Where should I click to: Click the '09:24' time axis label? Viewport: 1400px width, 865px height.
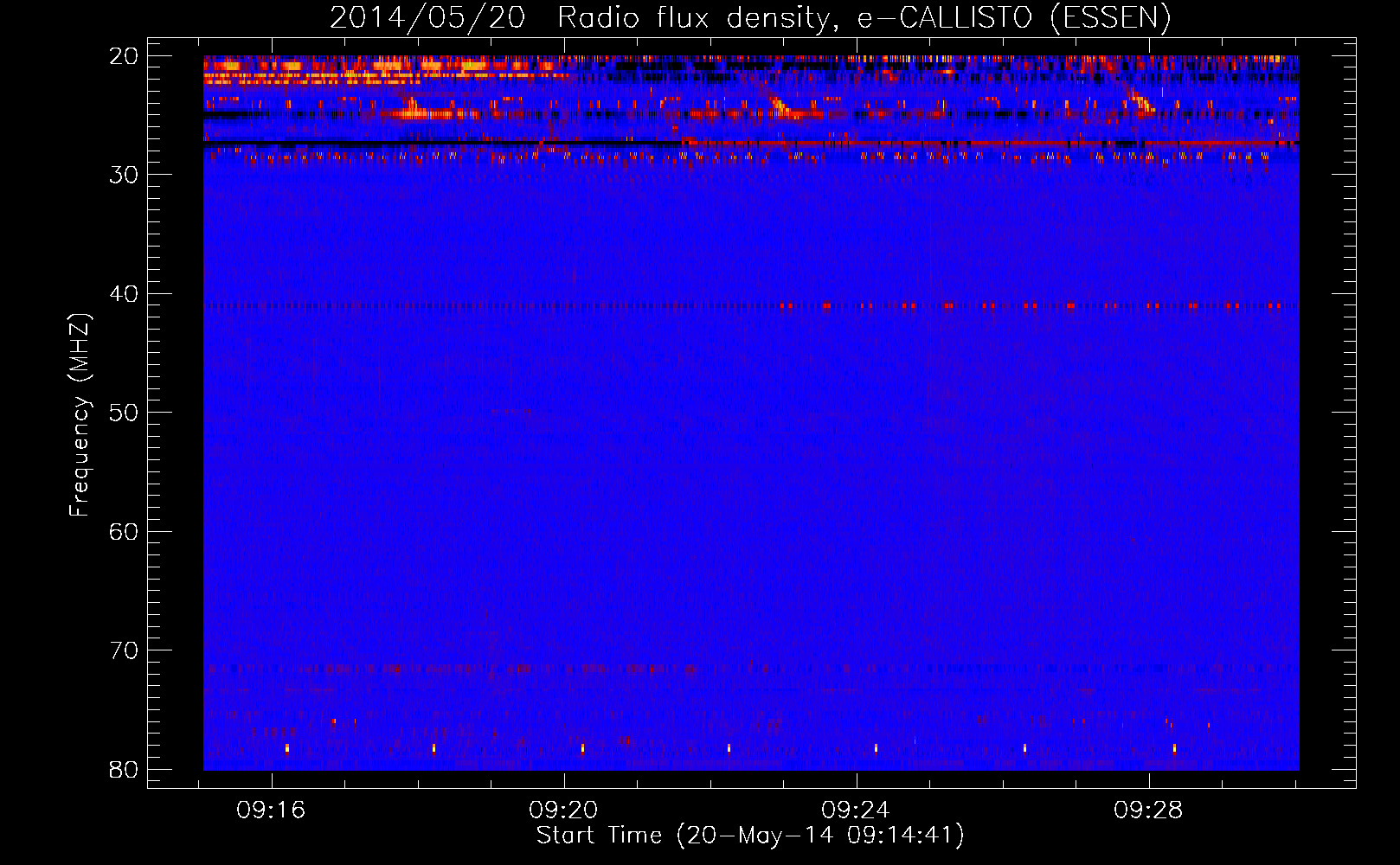pos(857,811)
